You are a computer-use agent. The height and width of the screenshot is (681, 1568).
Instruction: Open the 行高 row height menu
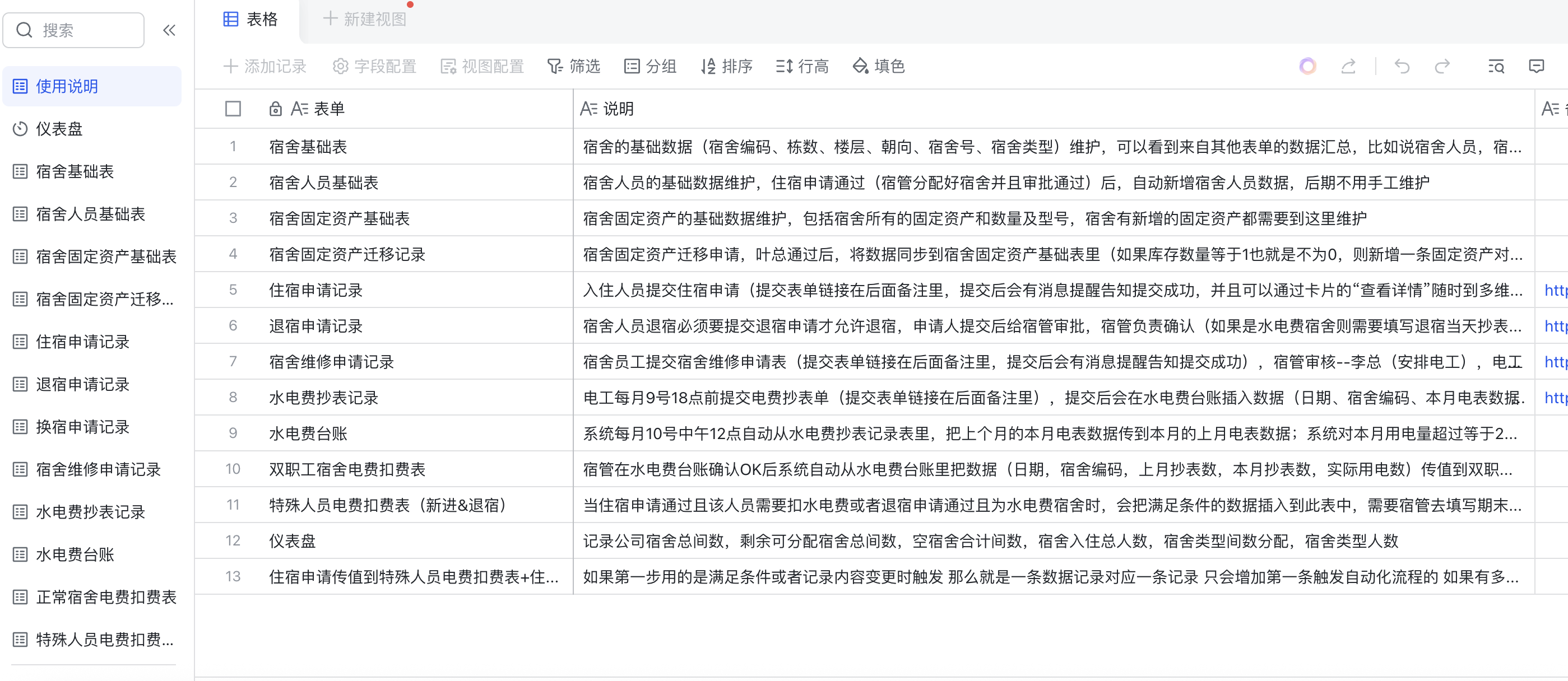[x=802, y=66]
